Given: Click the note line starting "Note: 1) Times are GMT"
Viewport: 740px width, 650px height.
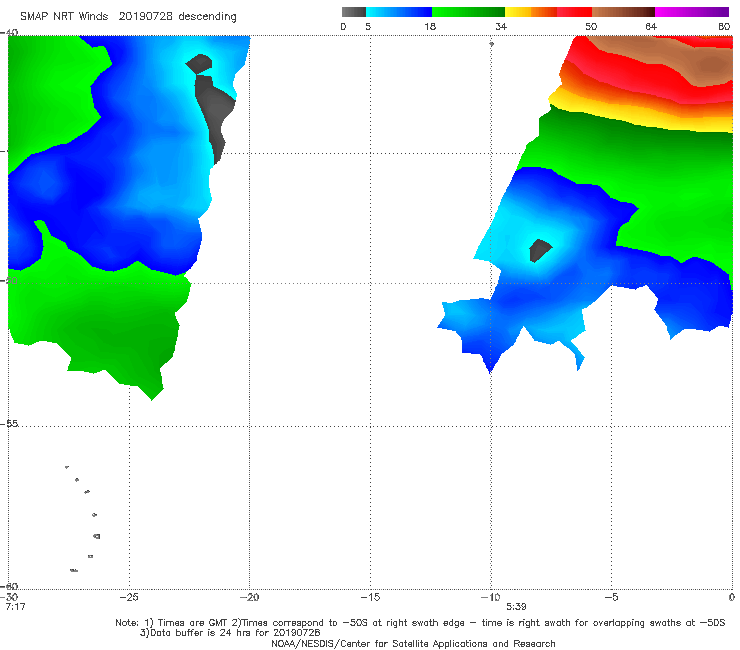Looking at the screenshot, I should pyautogui.click(x=420, y=623).
